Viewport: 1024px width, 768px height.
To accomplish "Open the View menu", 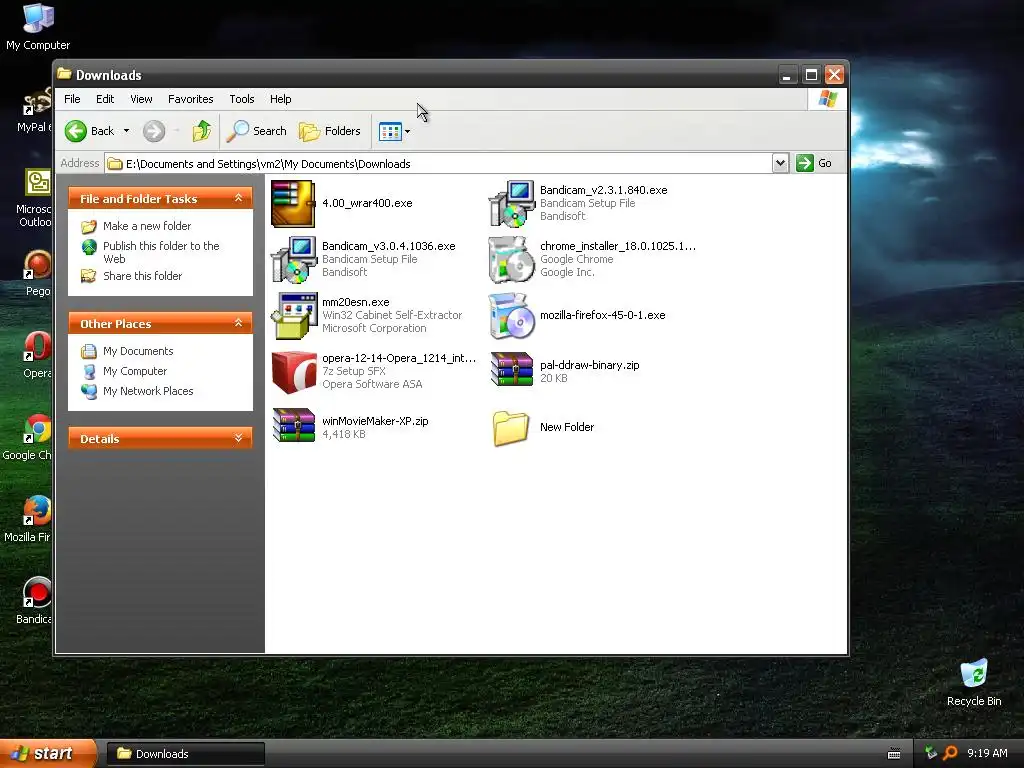I will (141, 99).
